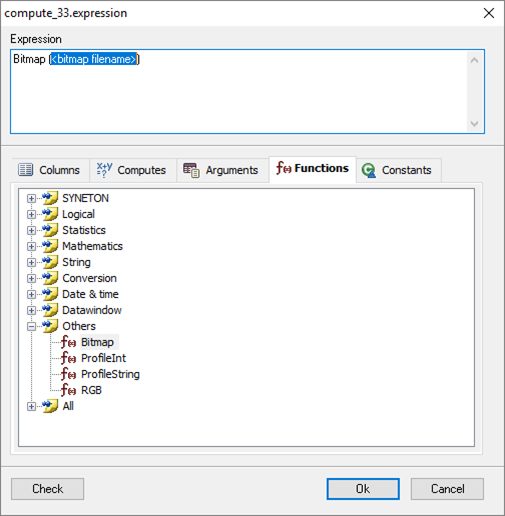The width and height of the screenshot is (505, 516).
Task: Expand the Statistics node
Action: click(x=31, y=230)
